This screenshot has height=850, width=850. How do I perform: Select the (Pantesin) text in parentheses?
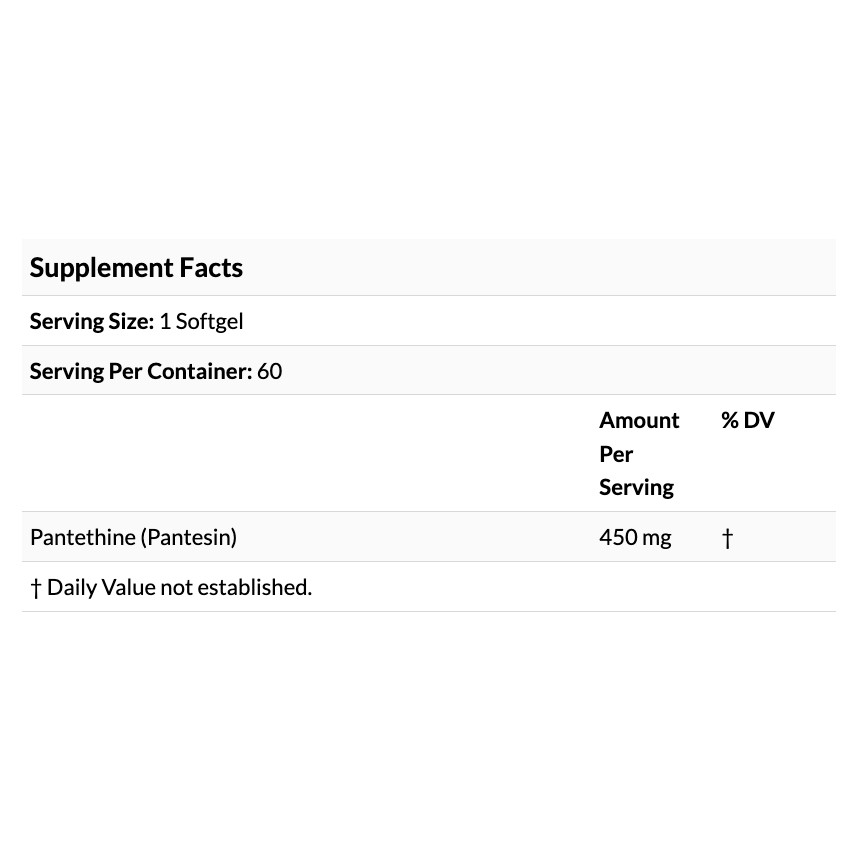point(189,538)
